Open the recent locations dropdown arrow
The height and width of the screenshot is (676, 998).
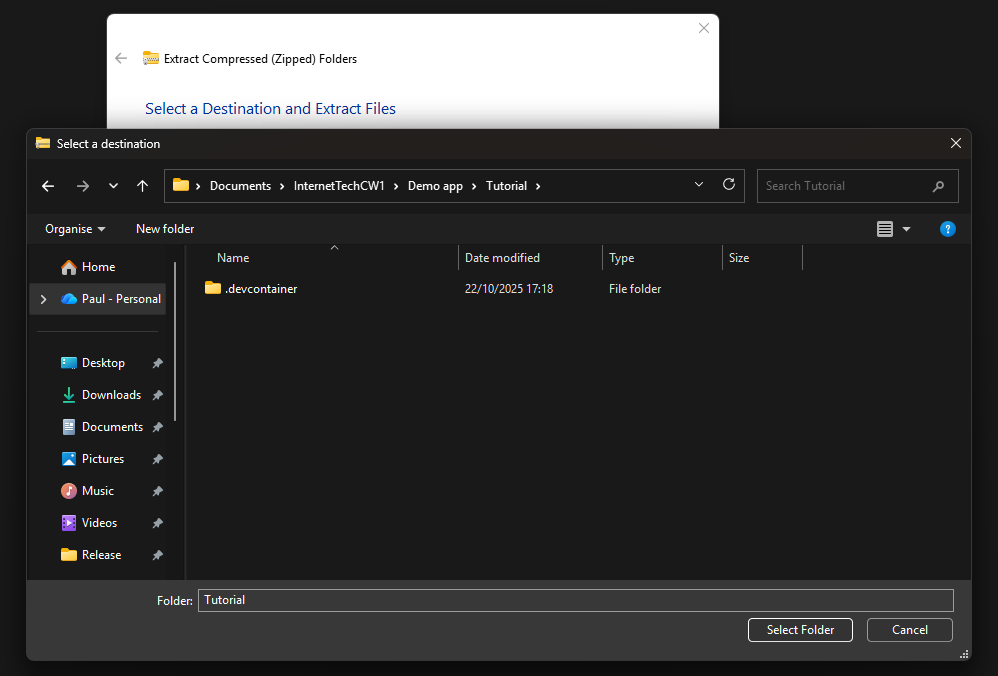(x=113, y=186)
